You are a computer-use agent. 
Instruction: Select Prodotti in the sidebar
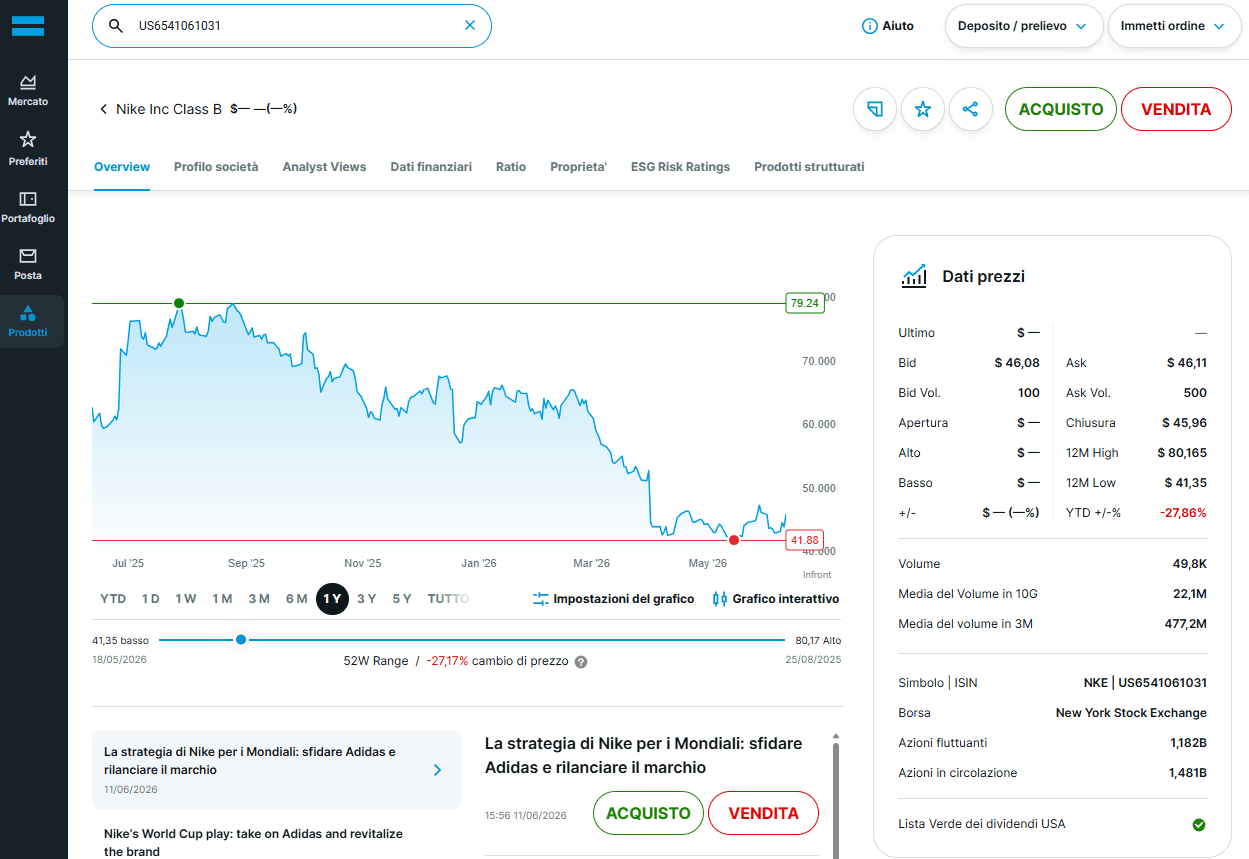click(x=28, y=321)
